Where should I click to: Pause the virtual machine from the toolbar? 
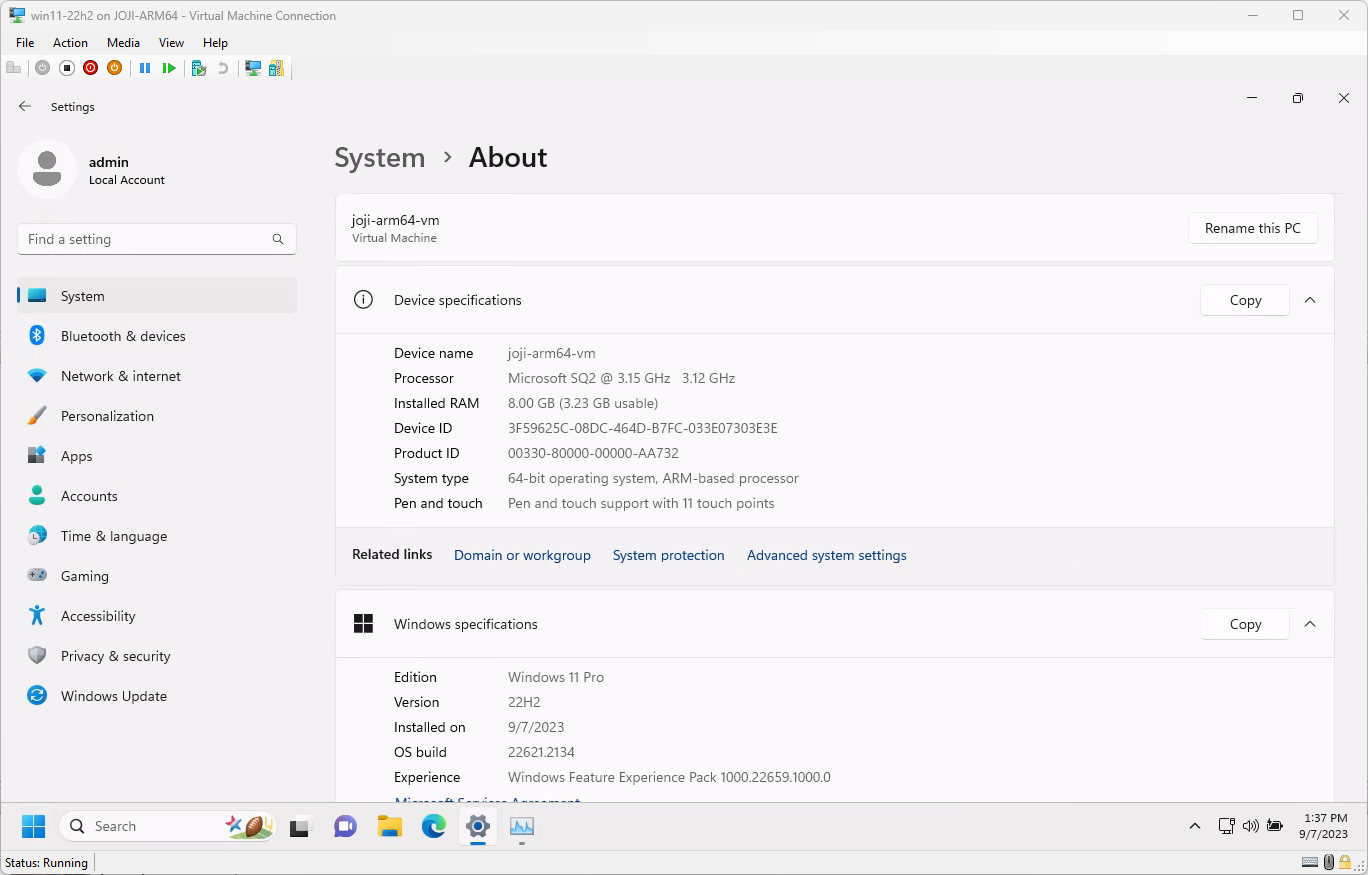coord(145,68)
